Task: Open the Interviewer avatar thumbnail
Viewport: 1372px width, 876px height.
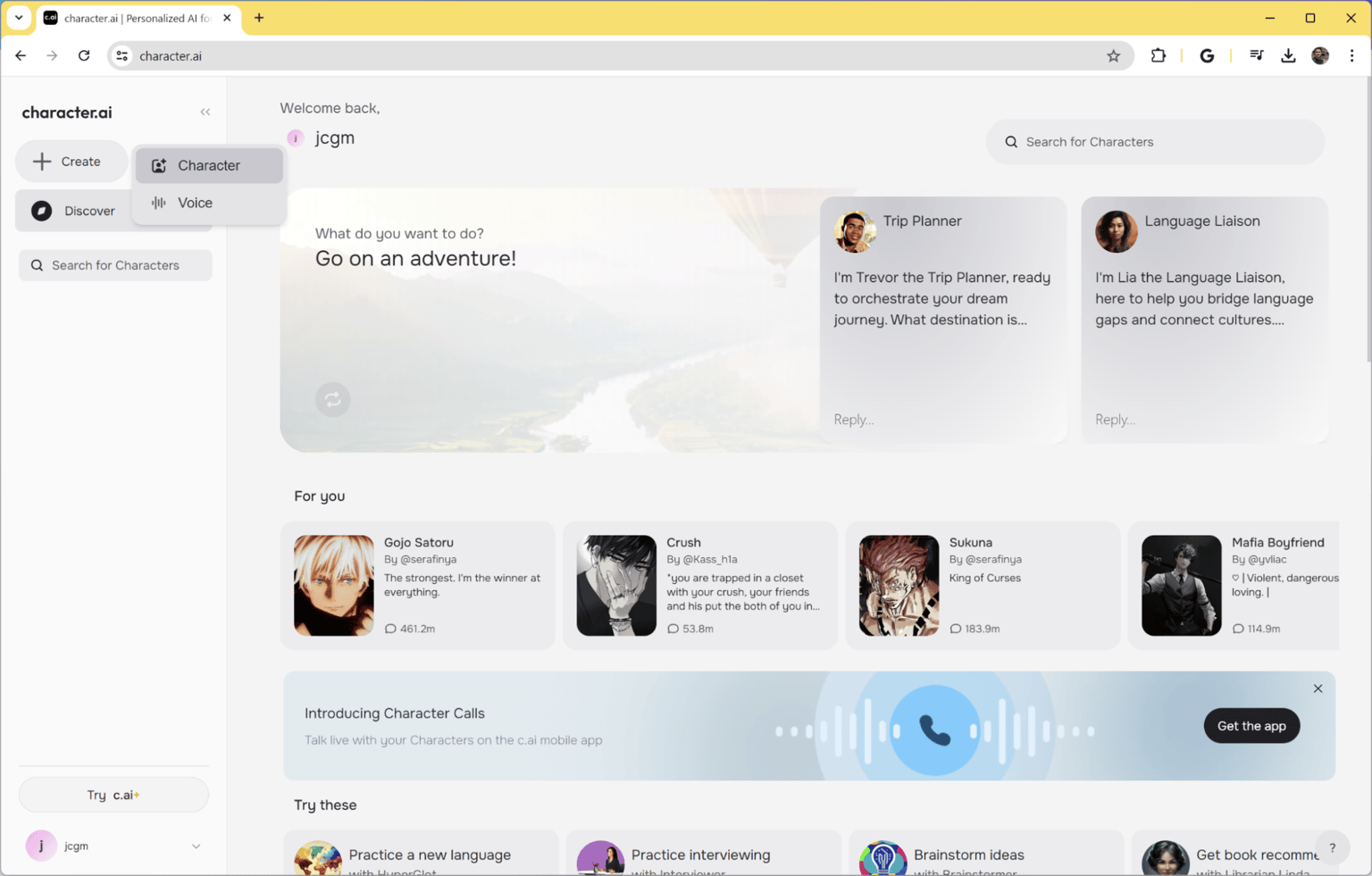Action: click(600, 859)
